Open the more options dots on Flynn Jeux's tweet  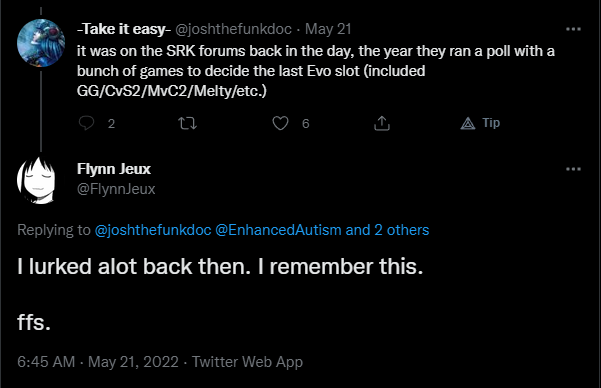point(573,169)
